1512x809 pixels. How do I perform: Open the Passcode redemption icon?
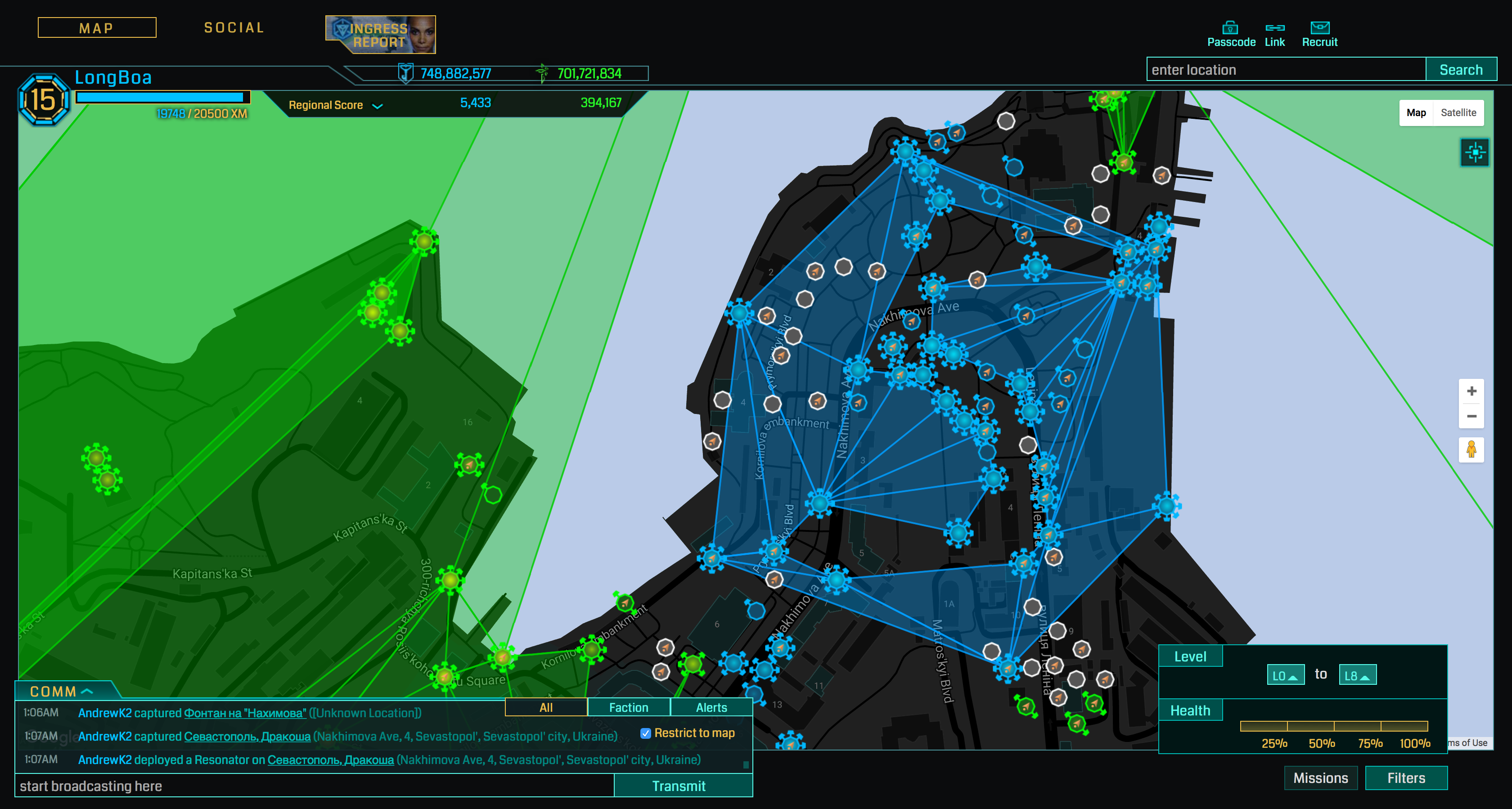tap(1230, 28)
